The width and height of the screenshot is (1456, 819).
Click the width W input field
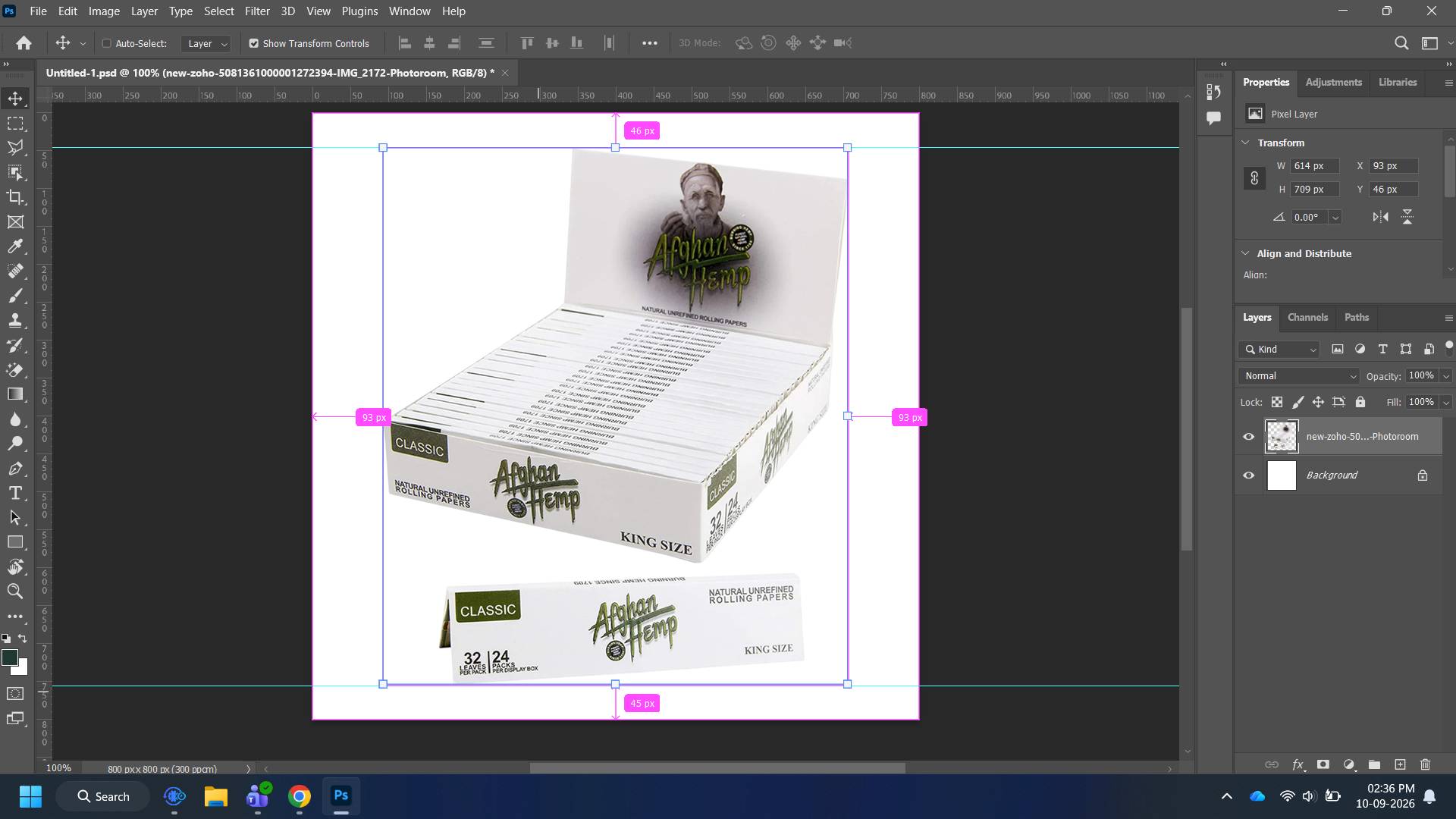[x=1315, y=165]
